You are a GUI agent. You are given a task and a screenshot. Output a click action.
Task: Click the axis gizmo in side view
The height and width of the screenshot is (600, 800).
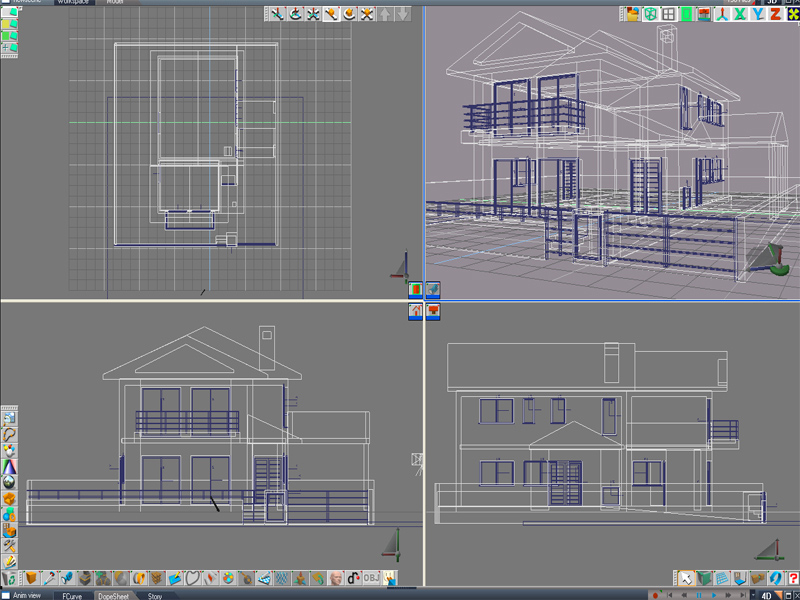tap(770, 551)
